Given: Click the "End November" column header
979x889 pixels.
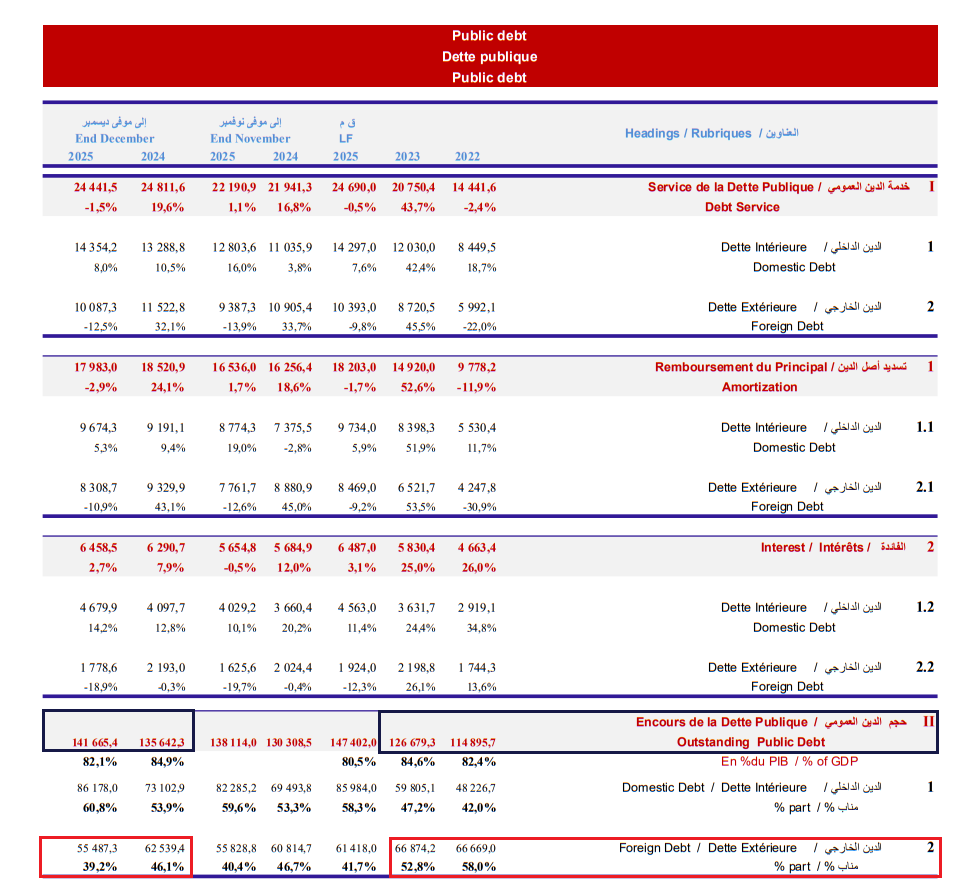Looking at the screenshot, I should [250, 139].
